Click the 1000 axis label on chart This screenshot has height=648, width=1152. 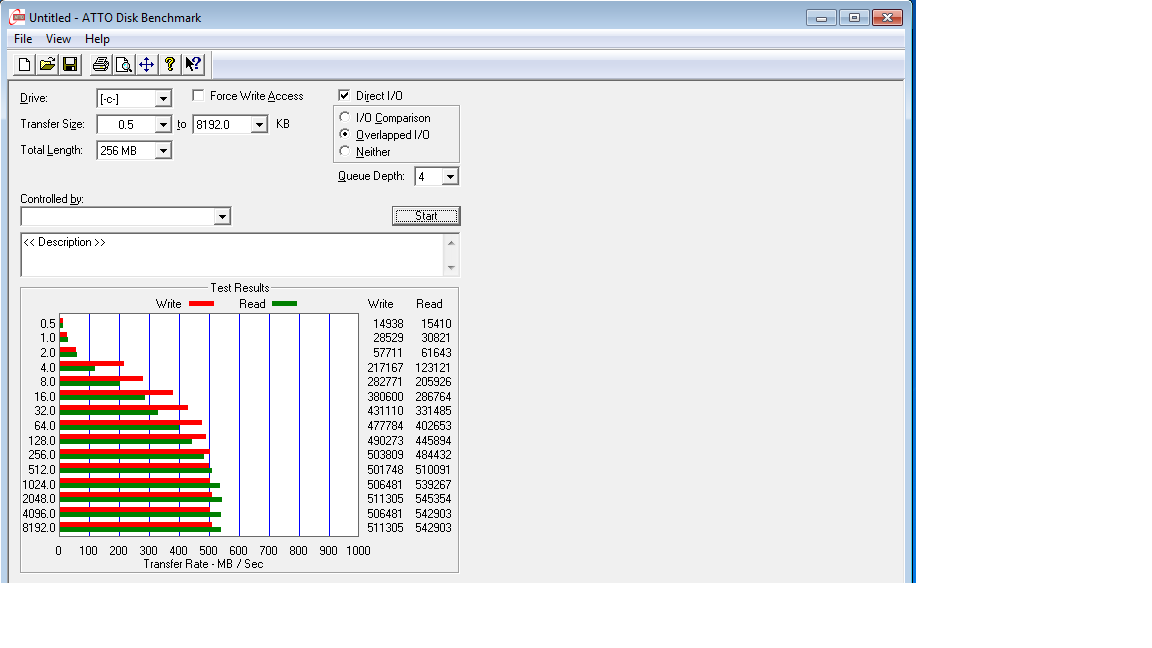pyautogui.click(x=359, y=551)
